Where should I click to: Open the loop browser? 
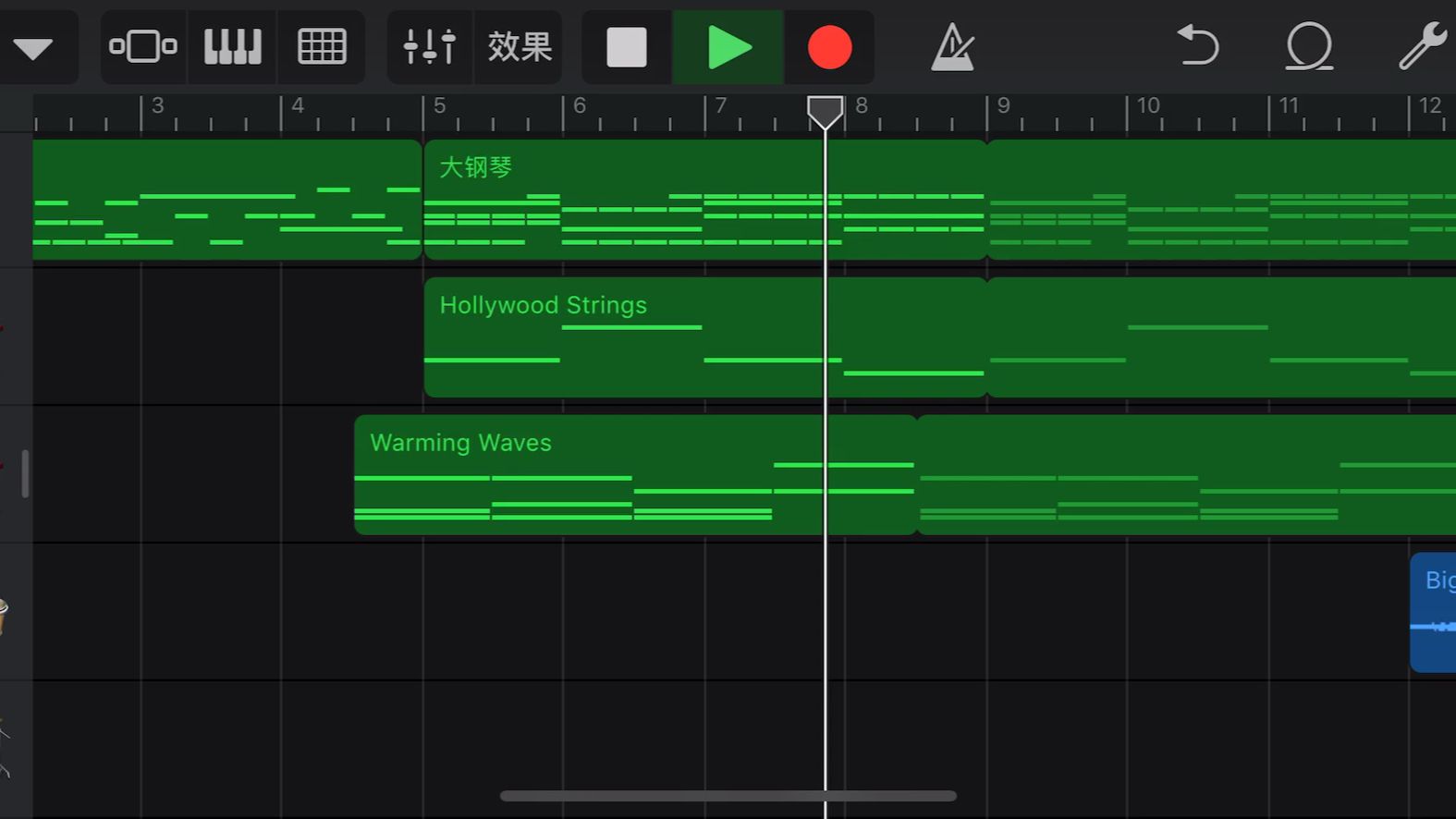coord(1309,47)
